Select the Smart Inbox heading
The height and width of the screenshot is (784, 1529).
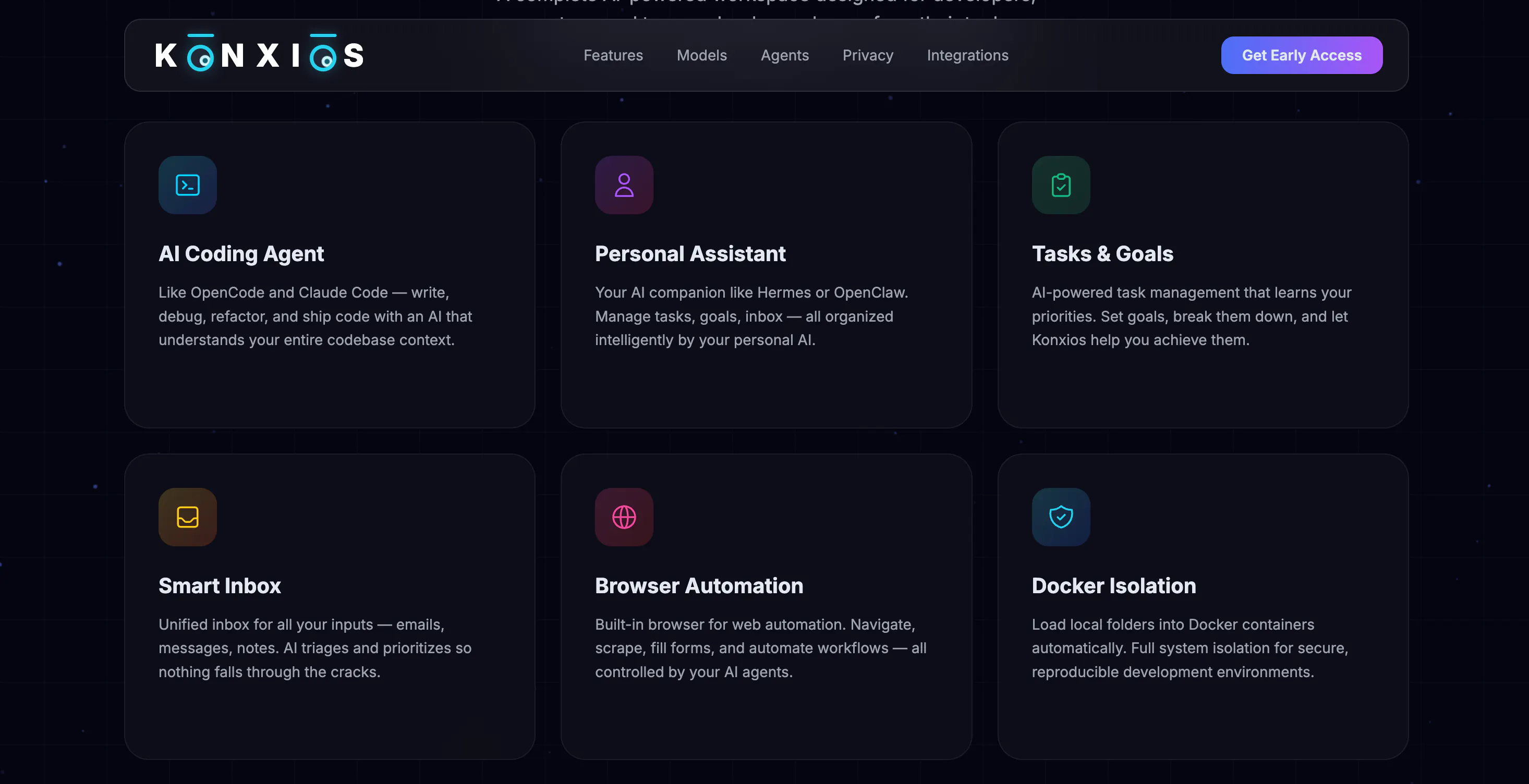pos(220,586)
